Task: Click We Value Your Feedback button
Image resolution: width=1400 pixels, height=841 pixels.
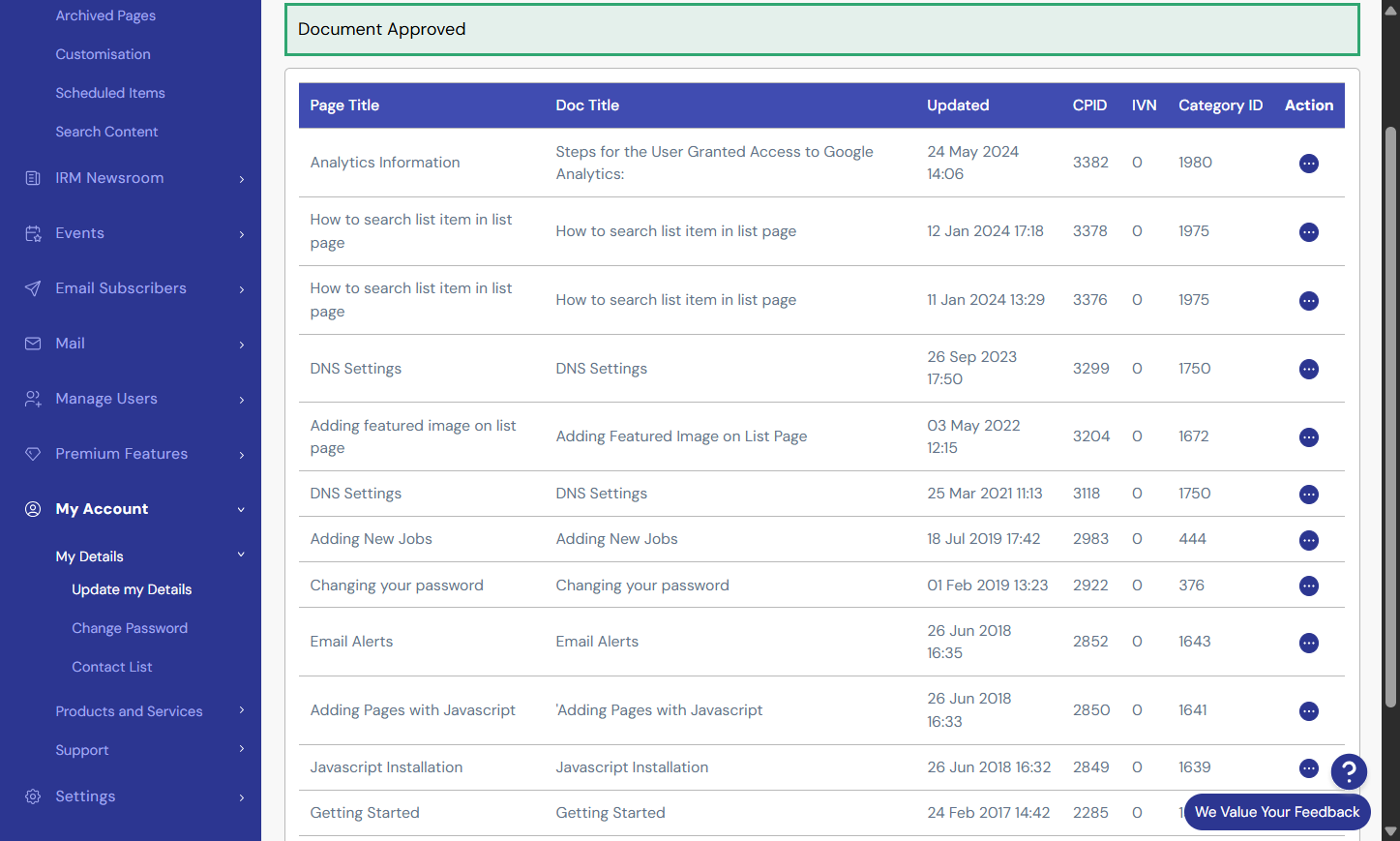Action: pos(1277,812)
